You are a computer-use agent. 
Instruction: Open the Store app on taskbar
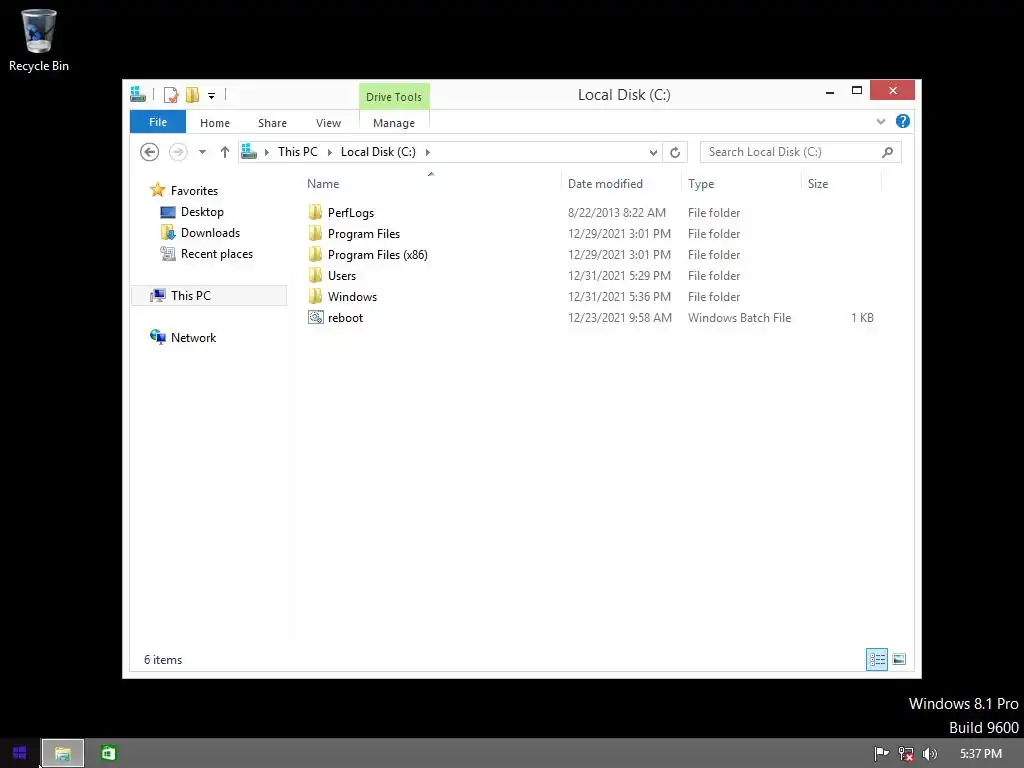coord(108,753)
